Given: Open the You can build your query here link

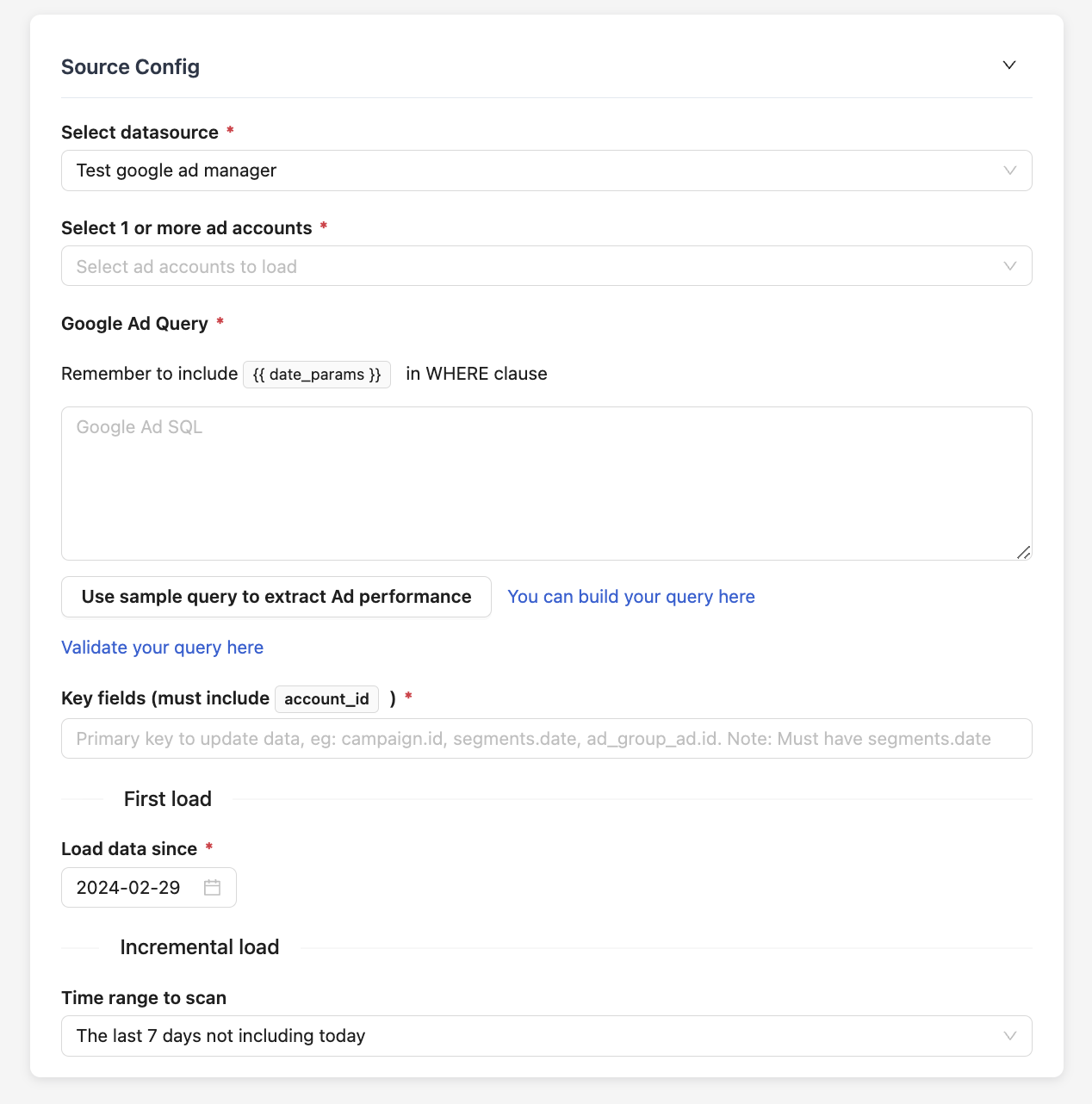Looking at the screenshot, I should click(631, 597).
